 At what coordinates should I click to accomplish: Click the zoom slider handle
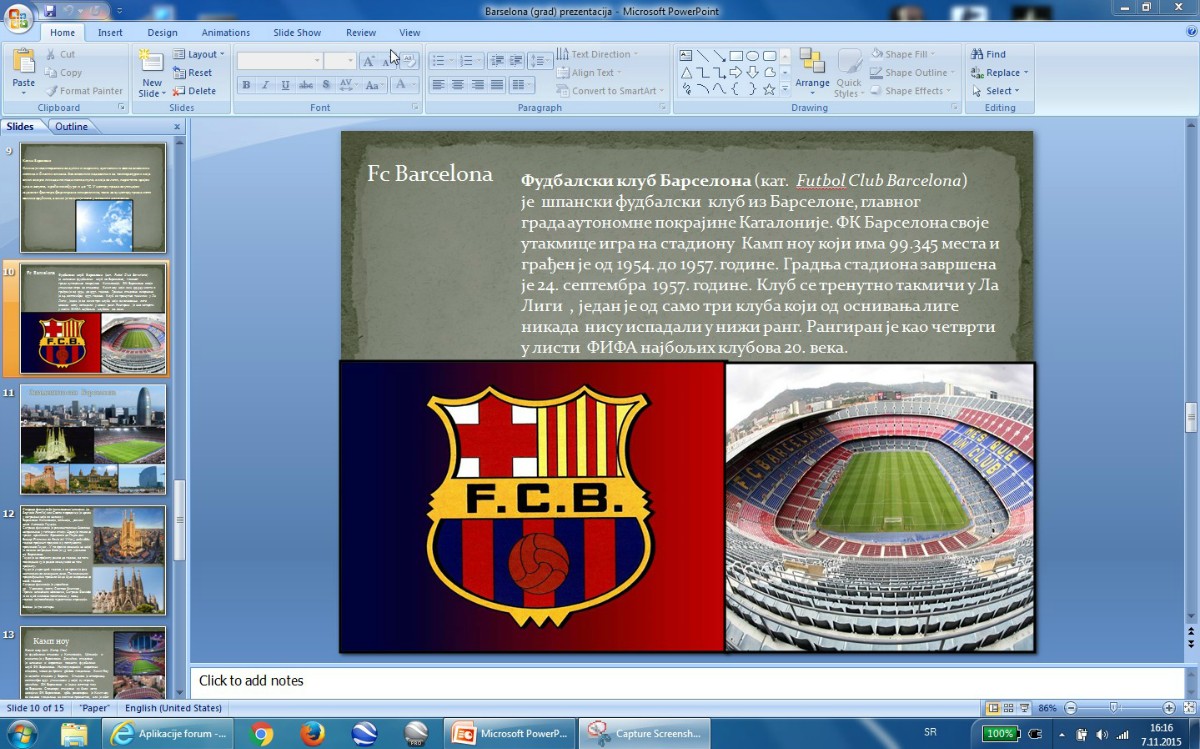tap(1114, 708)
